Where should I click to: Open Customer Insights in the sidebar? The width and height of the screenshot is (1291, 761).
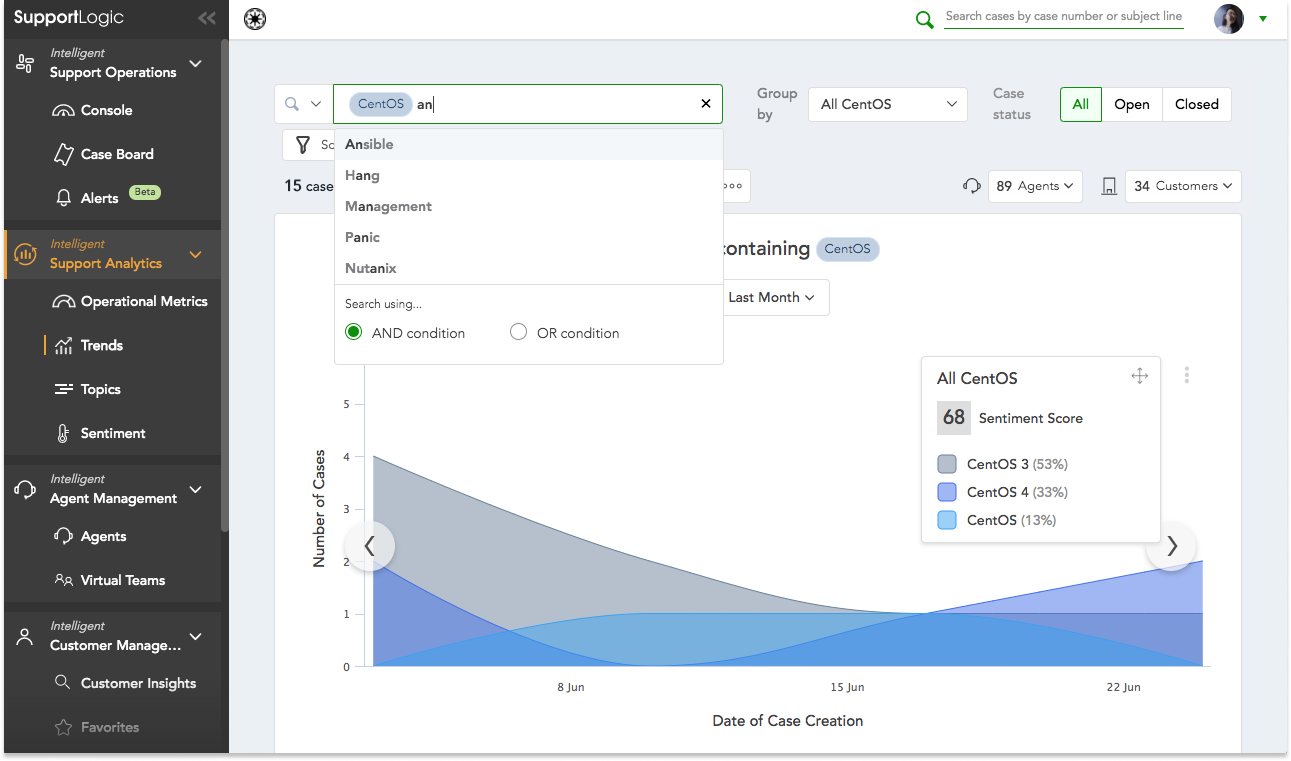point(125,683)
